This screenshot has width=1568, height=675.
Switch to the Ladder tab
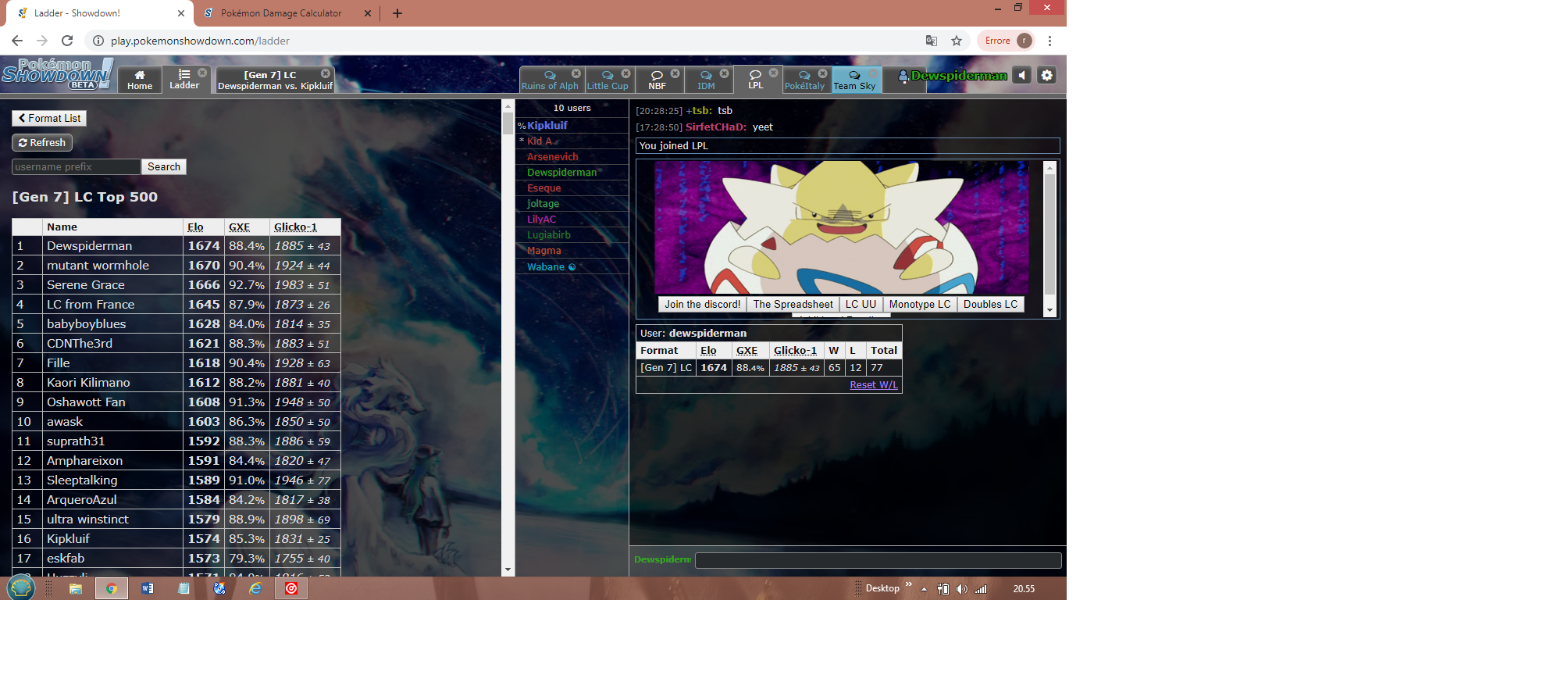[x=184, y=80]
